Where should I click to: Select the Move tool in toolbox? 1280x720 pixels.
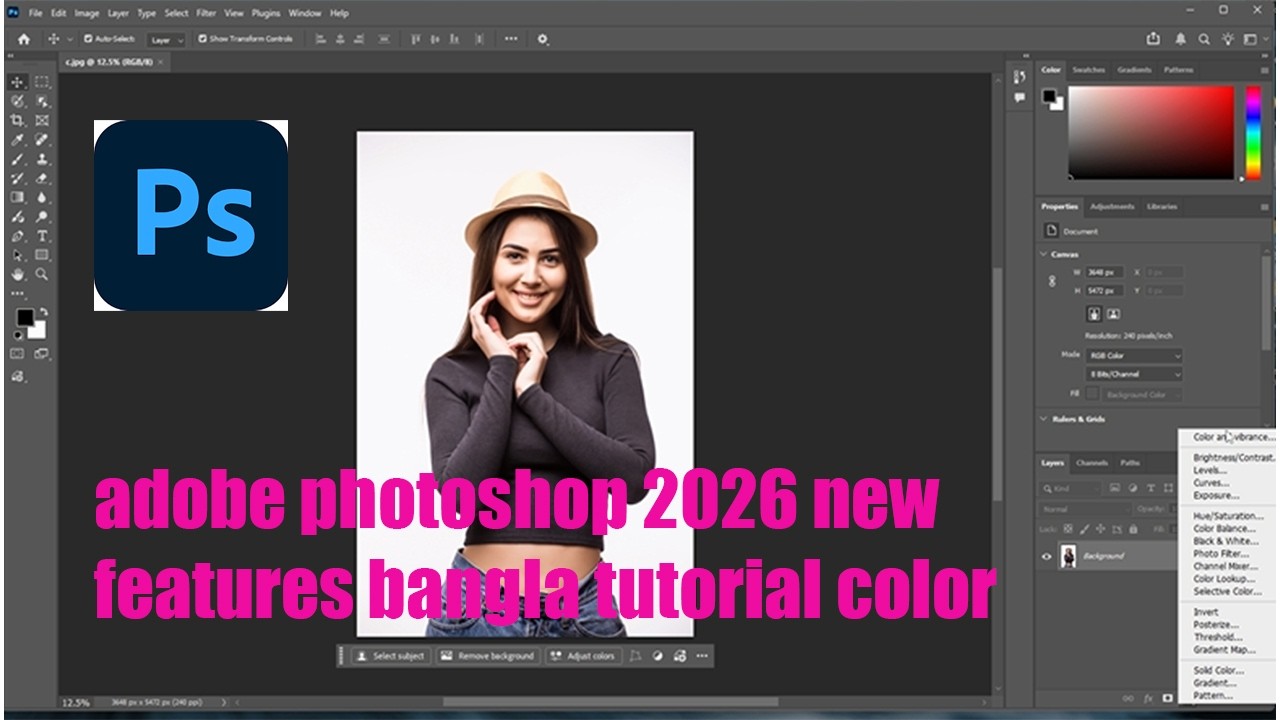click(18, 82)
